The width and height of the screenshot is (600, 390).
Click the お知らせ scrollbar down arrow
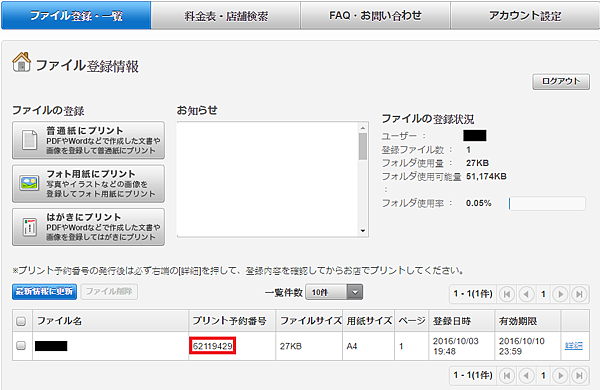363,231
